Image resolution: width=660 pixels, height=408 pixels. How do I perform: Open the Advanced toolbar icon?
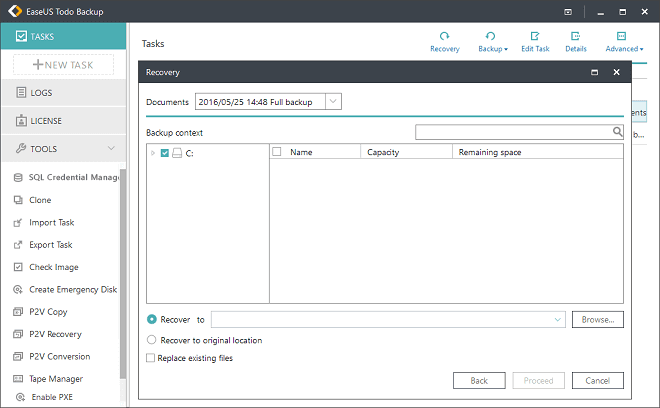(621, 36)
